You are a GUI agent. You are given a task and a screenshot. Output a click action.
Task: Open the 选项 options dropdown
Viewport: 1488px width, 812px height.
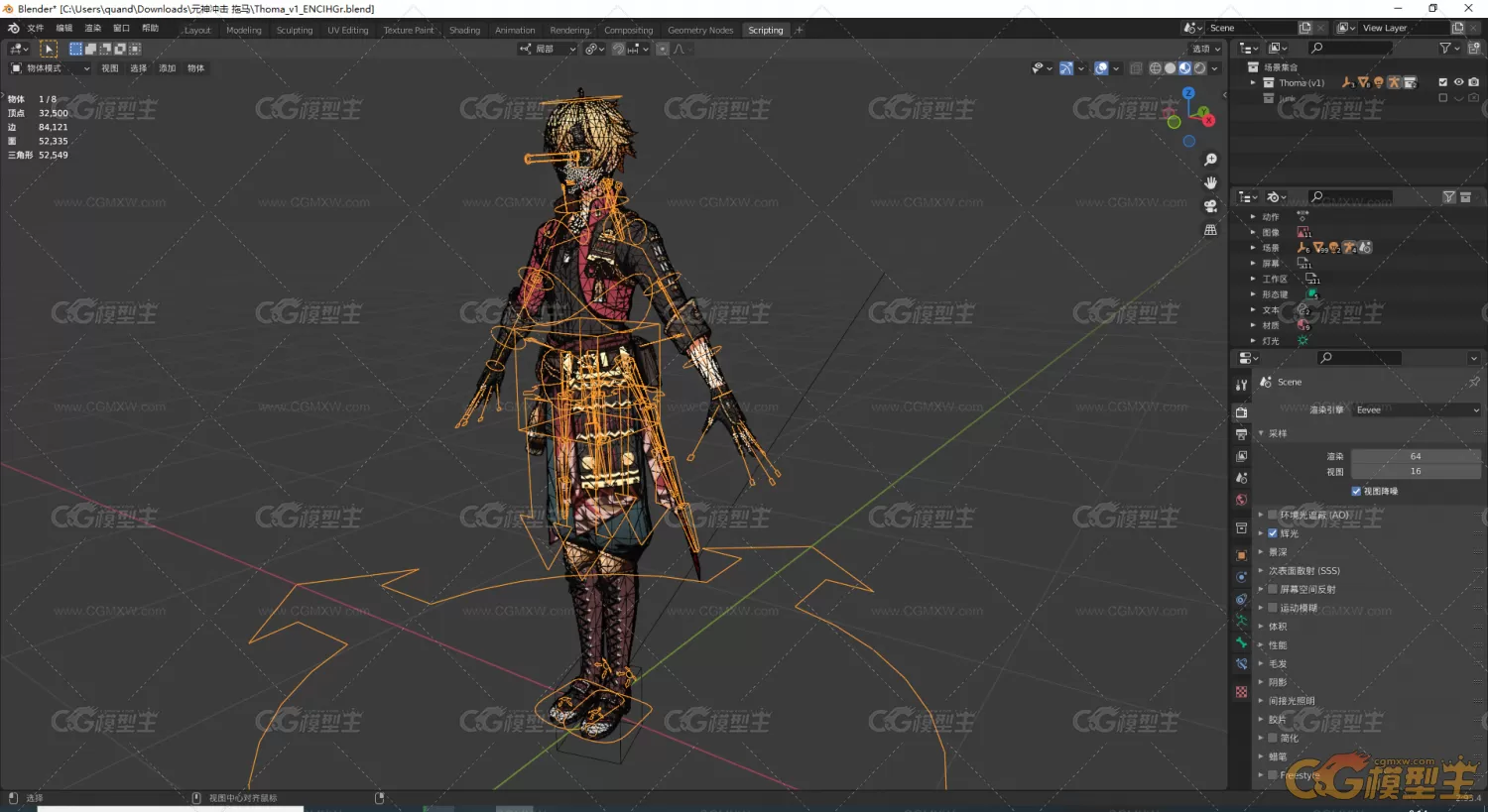(x=1206, y=49)
